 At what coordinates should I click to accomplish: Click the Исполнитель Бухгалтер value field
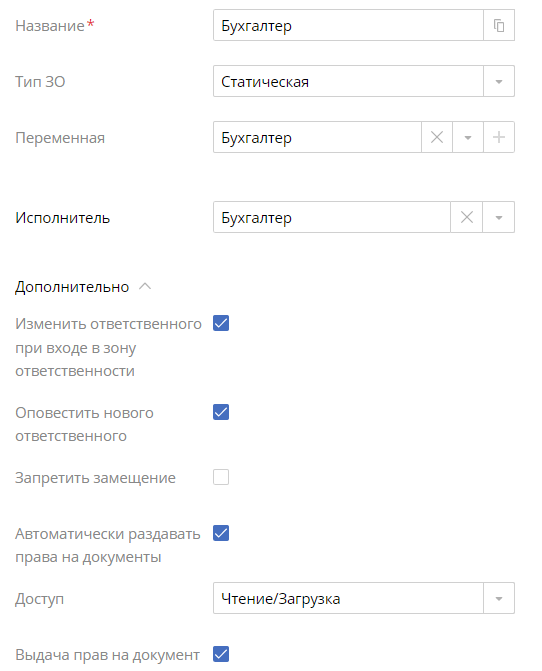pyautogui.click(x=332, y=217)
